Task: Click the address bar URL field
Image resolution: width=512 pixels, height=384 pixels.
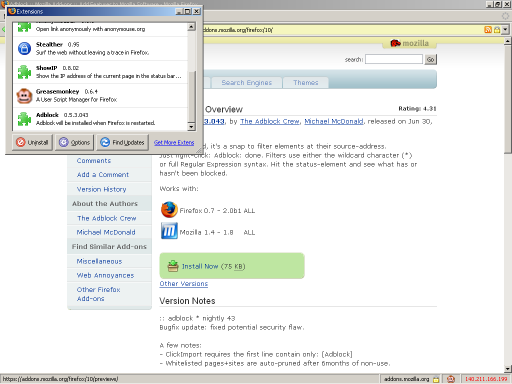Action: point(342,30)
